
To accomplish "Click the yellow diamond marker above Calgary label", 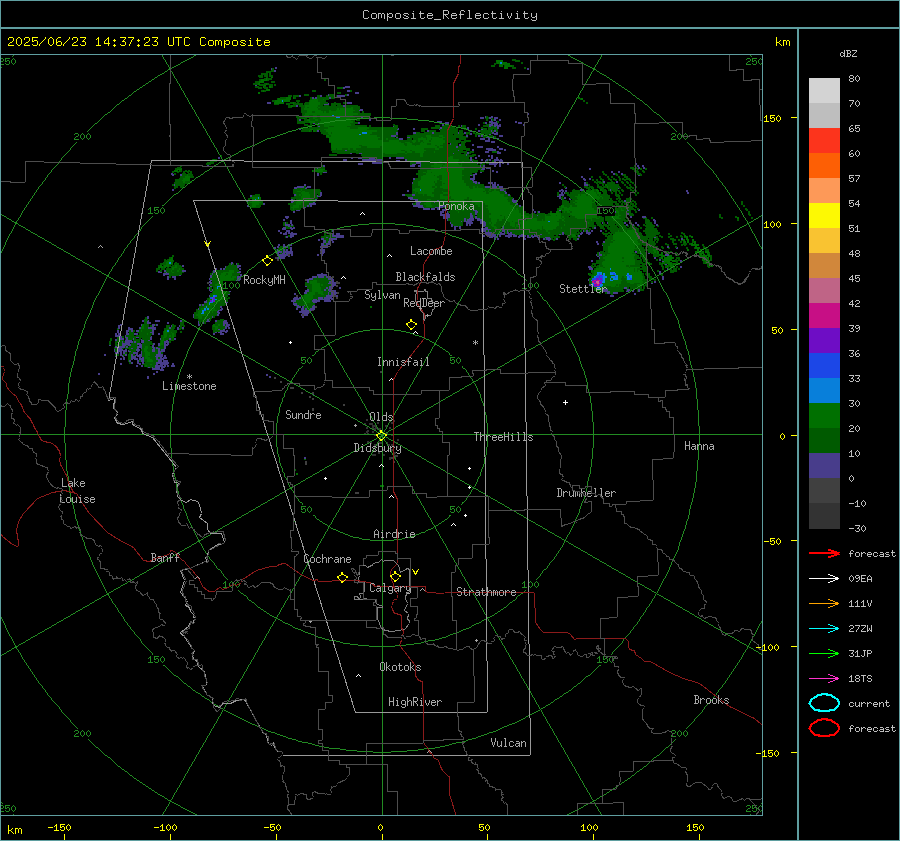I will coord(395,576).
